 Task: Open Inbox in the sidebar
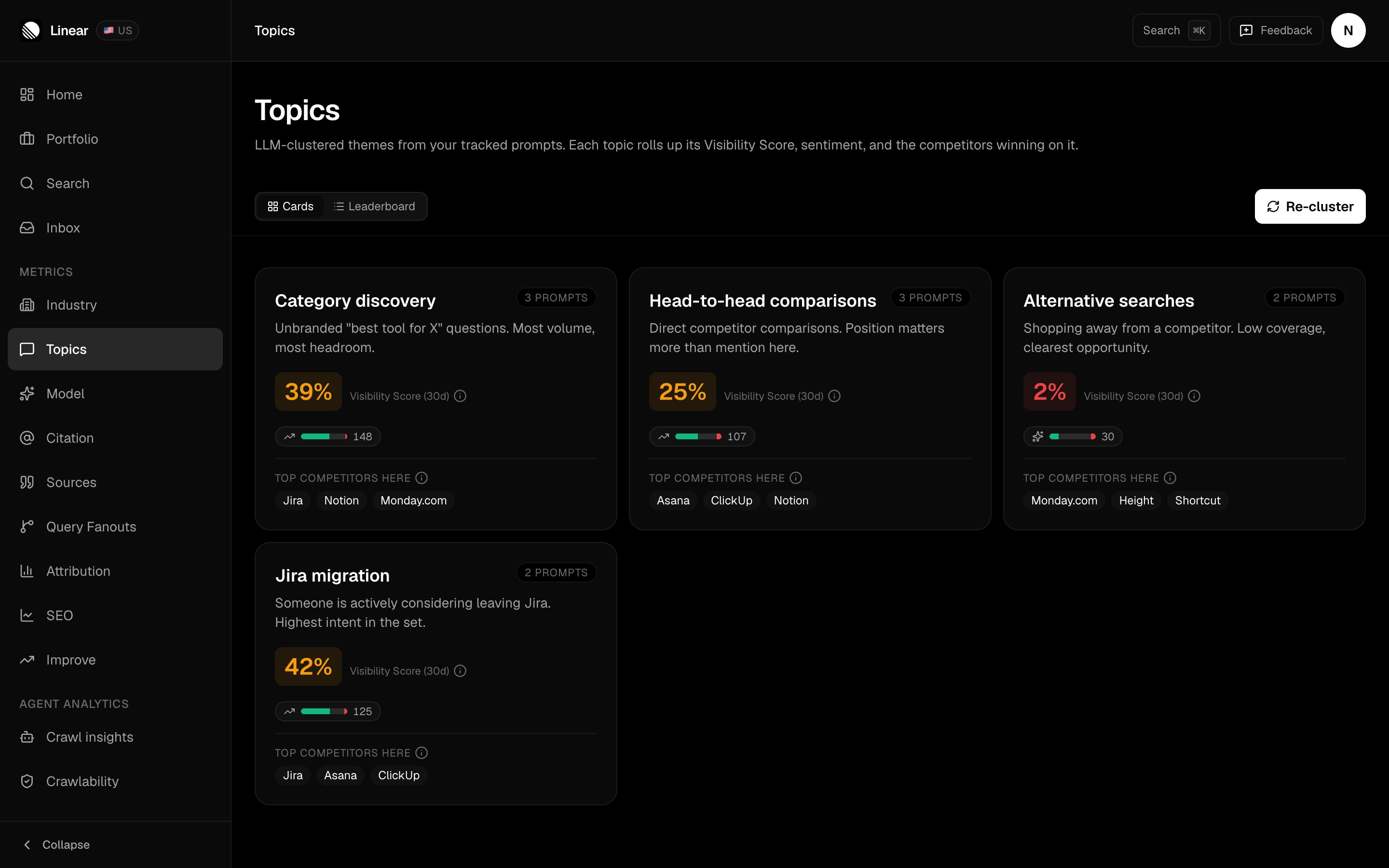coord(115,228)
